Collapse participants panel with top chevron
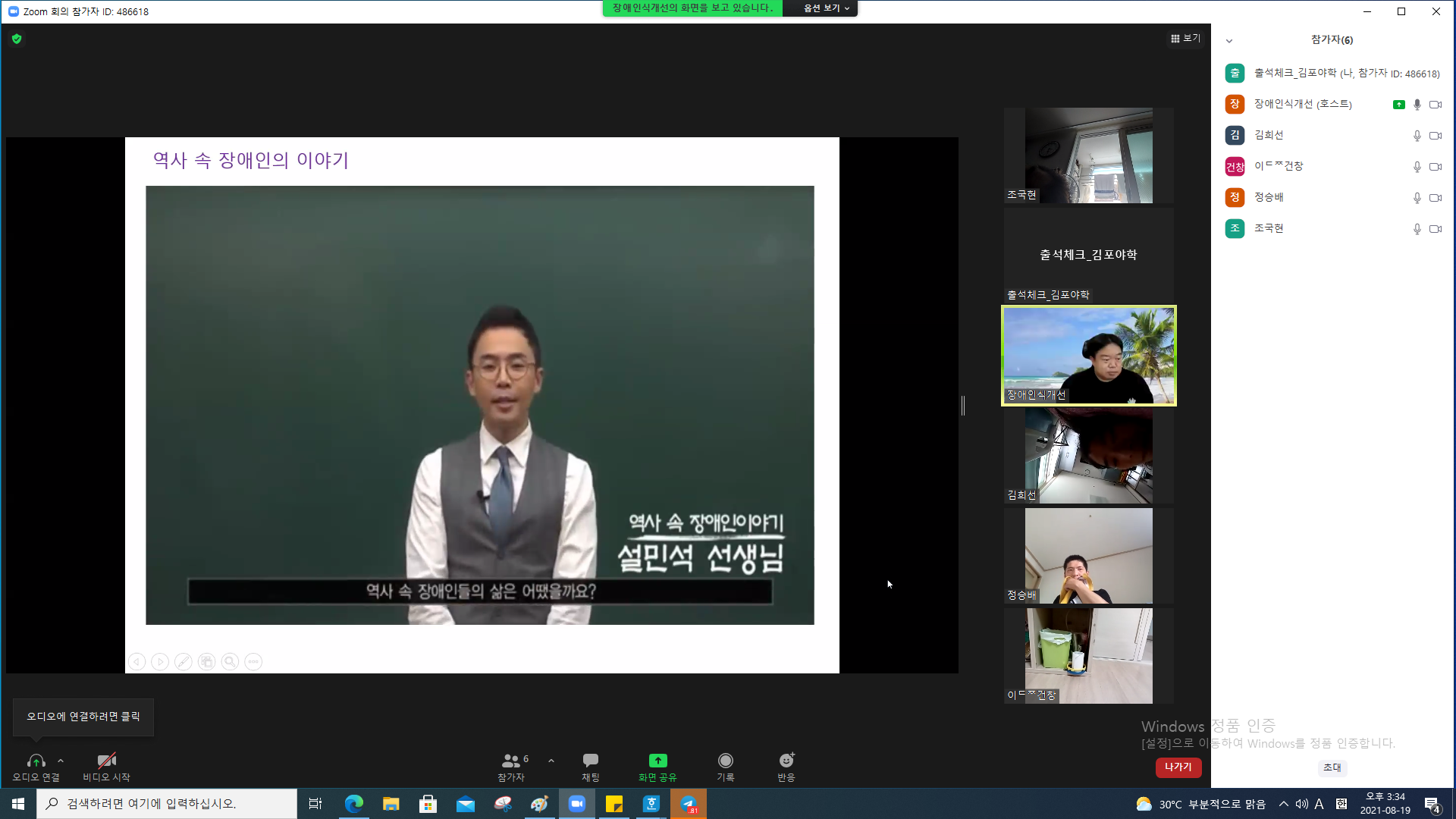 coord(1229,41)
